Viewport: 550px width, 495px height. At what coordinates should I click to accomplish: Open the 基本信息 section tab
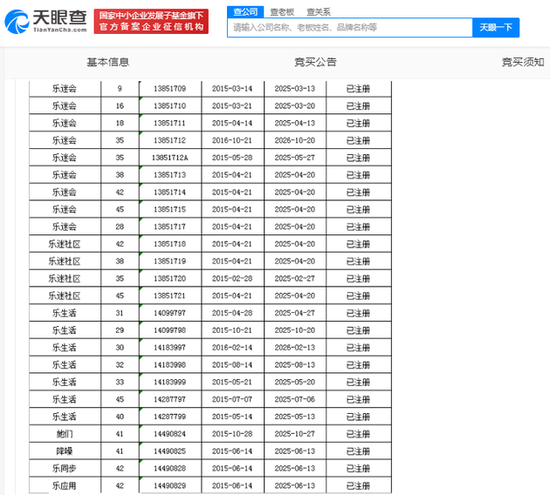108,62
